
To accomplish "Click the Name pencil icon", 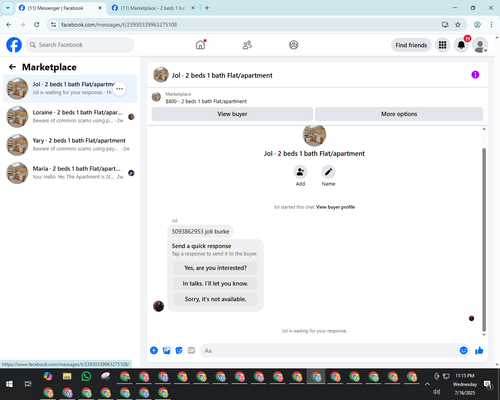I will (x=328, y=172).
